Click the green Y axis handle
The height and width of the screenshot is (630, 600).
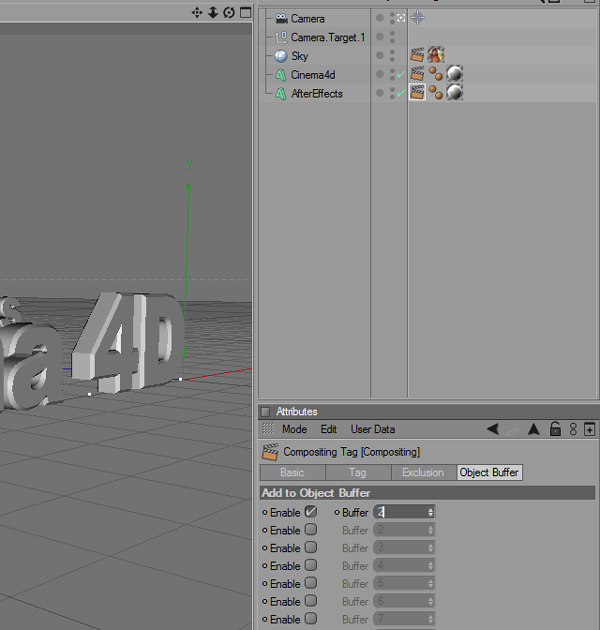point(189,187)
